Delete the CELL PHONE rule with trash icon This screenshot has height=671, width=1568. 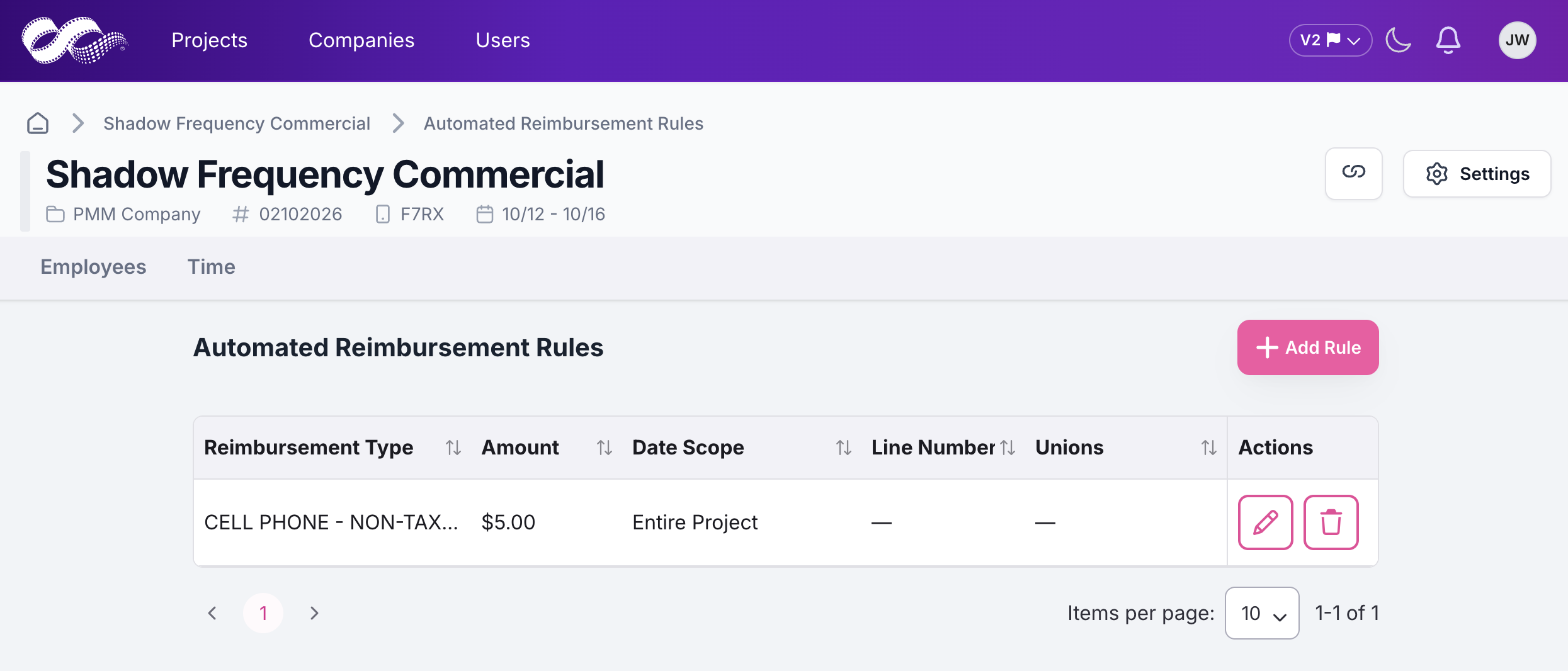coord(1331,522)
